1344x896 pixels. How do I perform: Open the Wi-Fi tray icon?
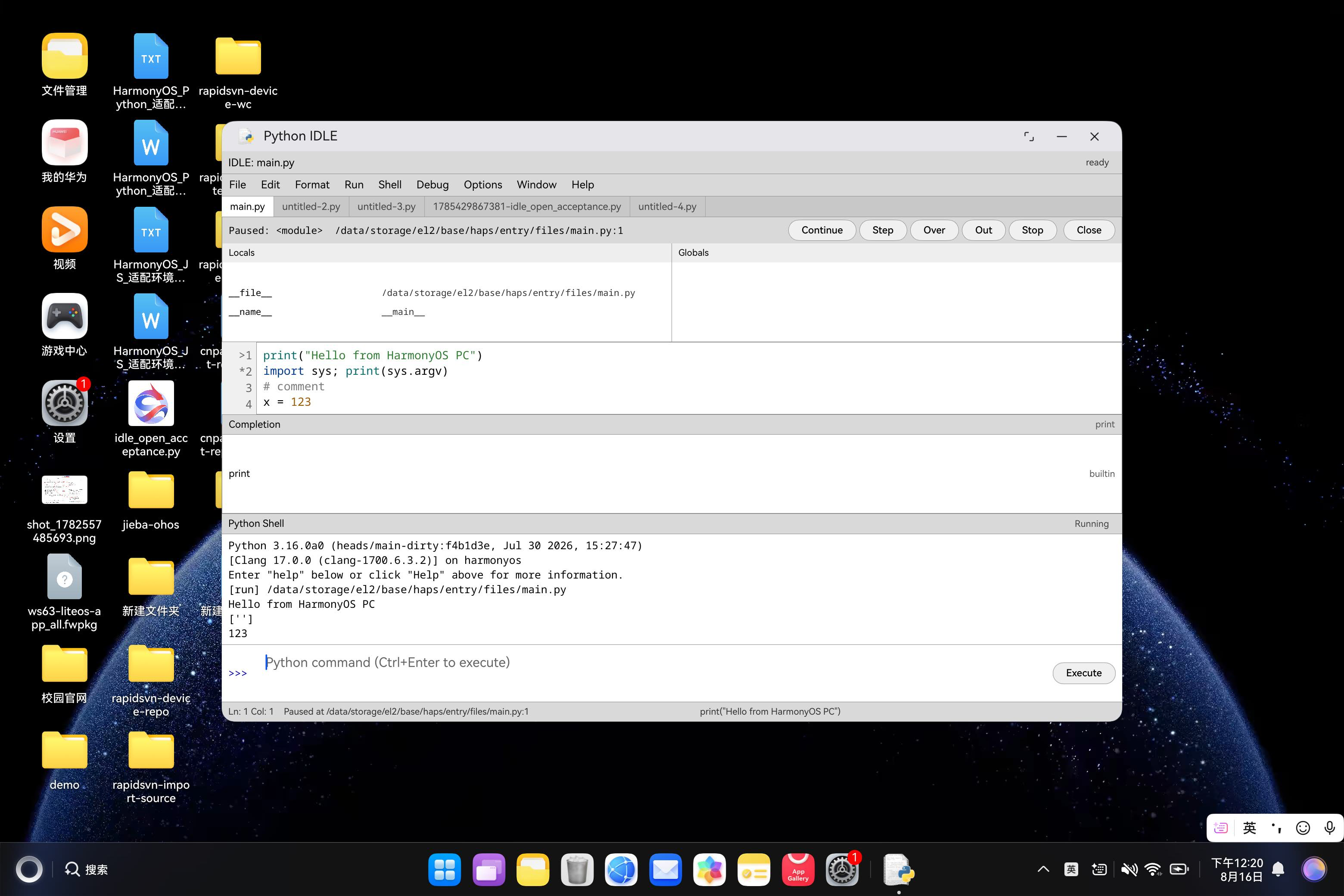(x=1154, y=870)
